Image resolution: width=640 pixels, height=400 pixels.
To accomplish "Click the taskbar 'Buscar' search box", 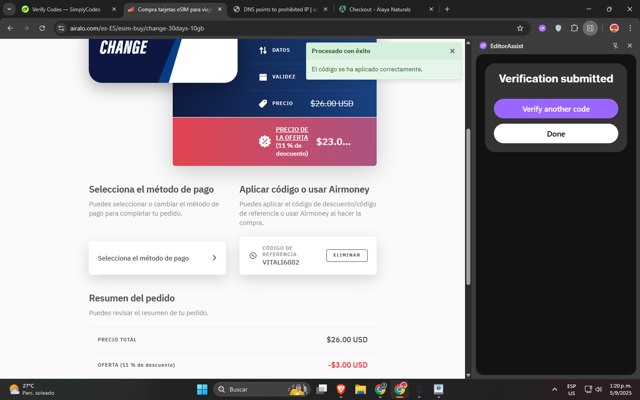I will (x=261, y=389).
